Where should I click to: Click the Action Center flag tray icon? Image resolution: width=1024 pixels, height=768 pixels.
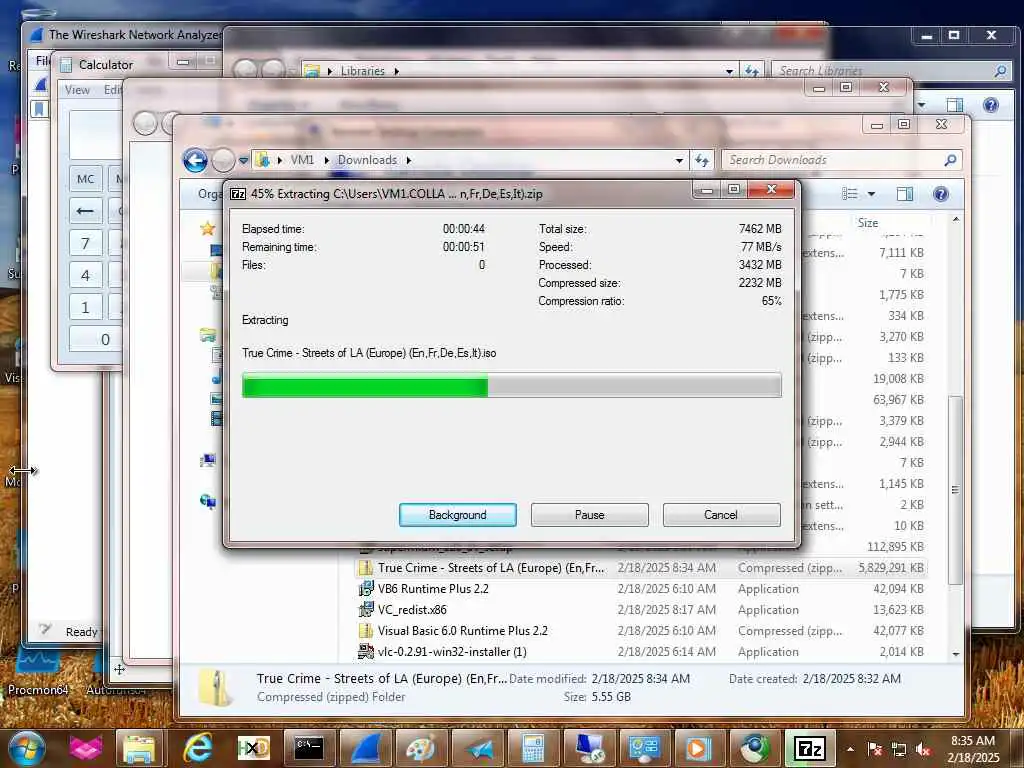click(874, 749)
